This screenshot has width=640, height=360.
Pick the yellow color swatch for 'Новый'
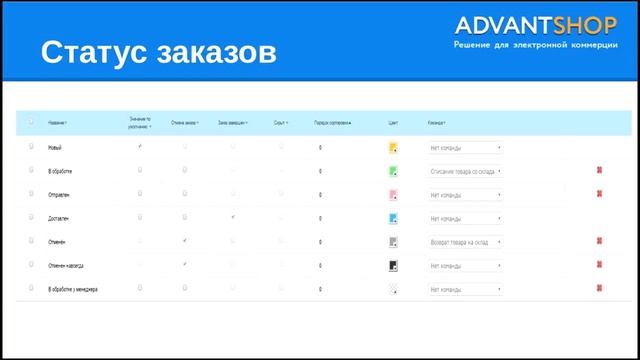click(x=393, y=148)
